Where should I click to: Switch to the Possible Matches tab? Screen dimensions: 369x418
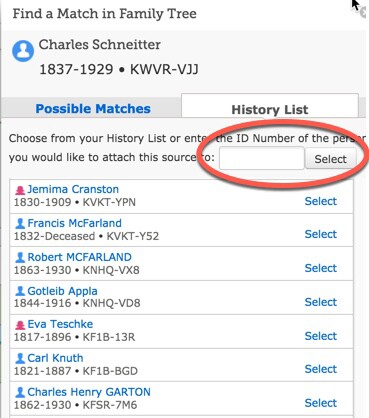tap(93, 109)
